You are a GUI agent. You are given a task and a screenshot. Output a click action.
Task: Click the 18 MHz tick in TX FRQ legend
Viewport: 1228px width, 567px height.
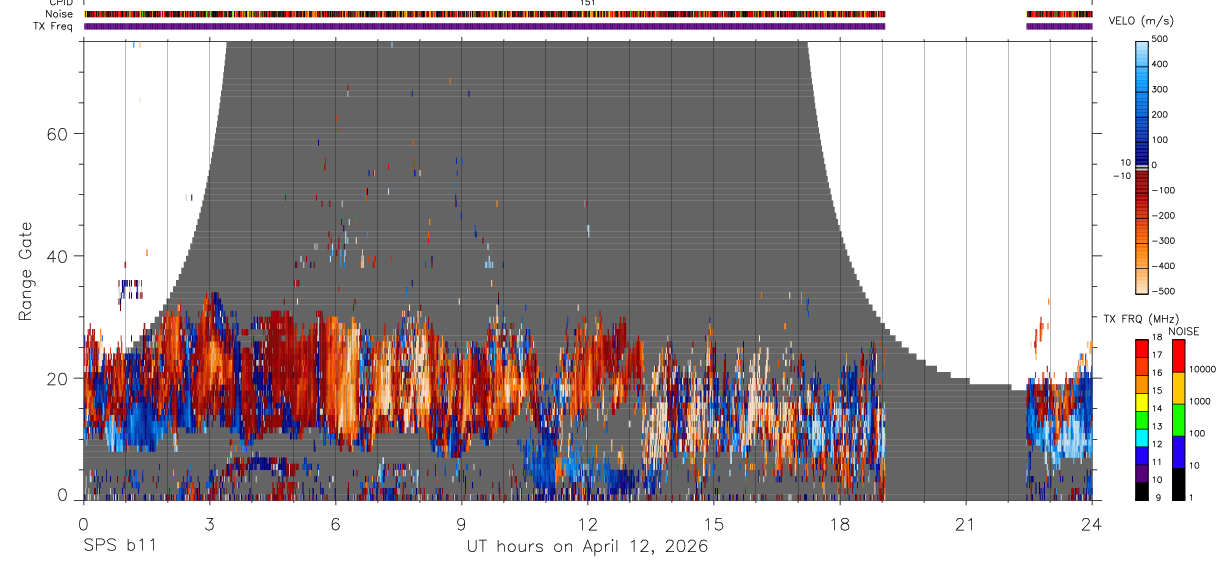1157,337
